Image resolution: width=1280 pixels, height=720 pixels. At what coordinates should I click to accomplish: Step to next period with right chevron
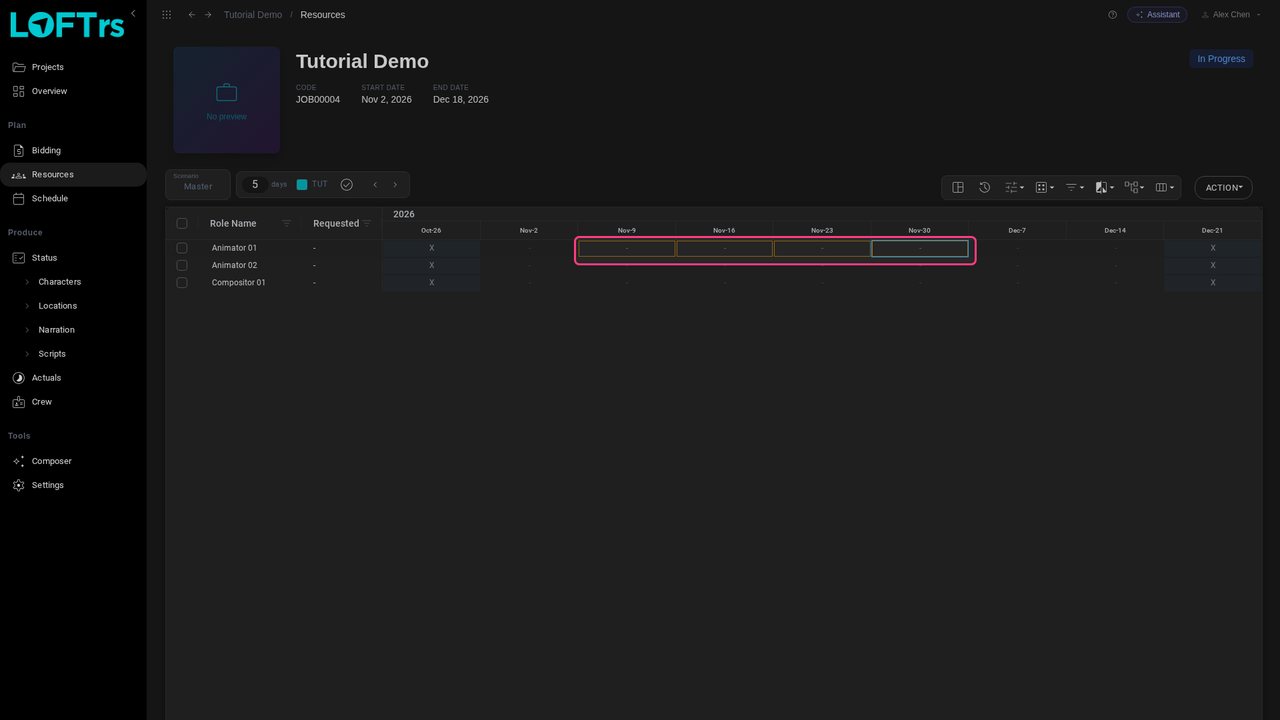pyautogui.click(x=395, y=185)
